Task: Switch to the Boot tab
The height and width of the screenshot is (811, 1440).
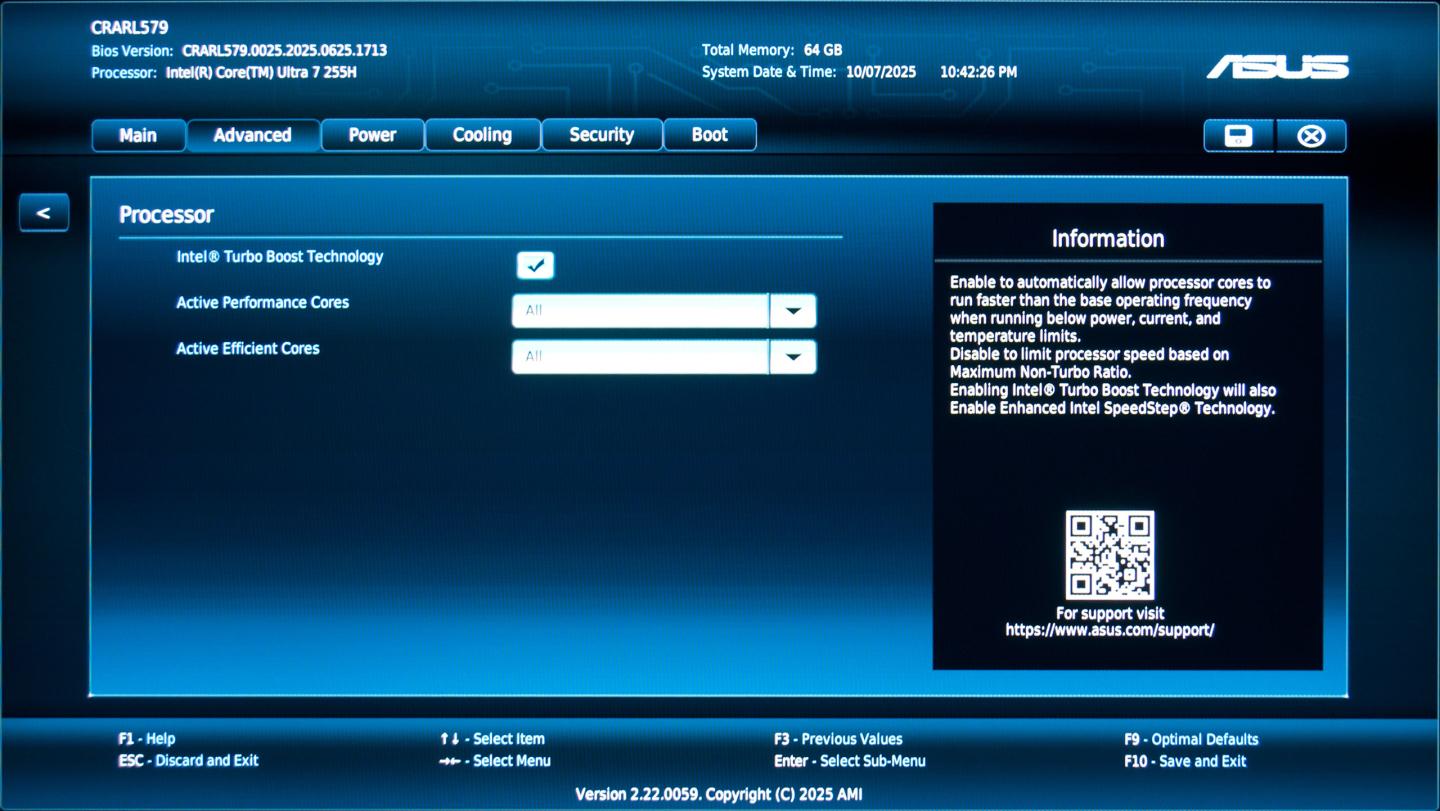Action: coord(710,135)
